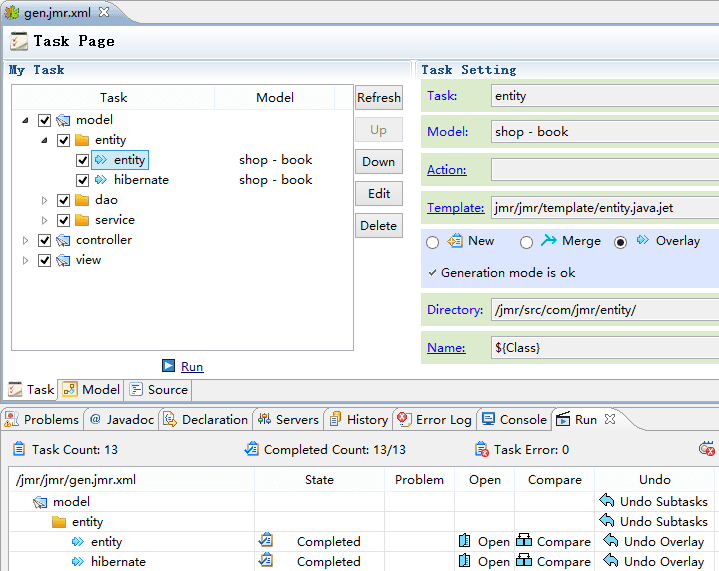Click completed state icon in entity result row

[266, 540]
